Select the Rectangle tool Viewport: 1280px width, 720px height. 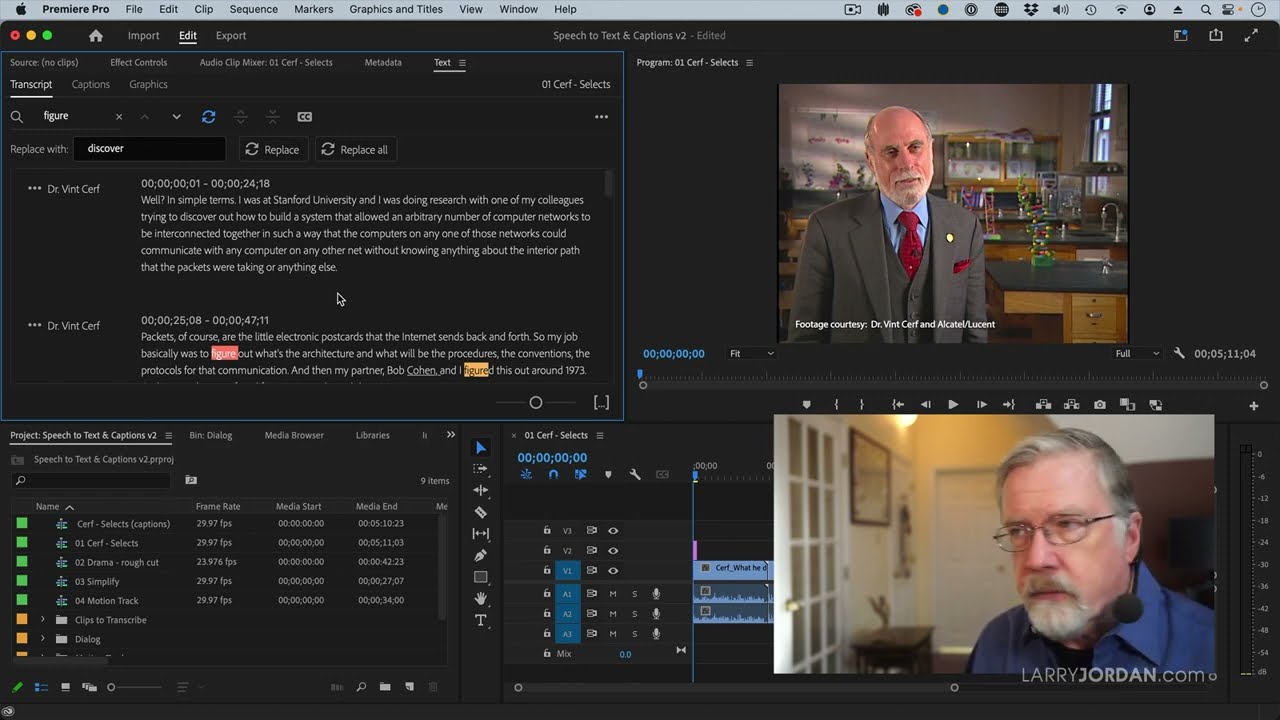(x=480, y=577)
